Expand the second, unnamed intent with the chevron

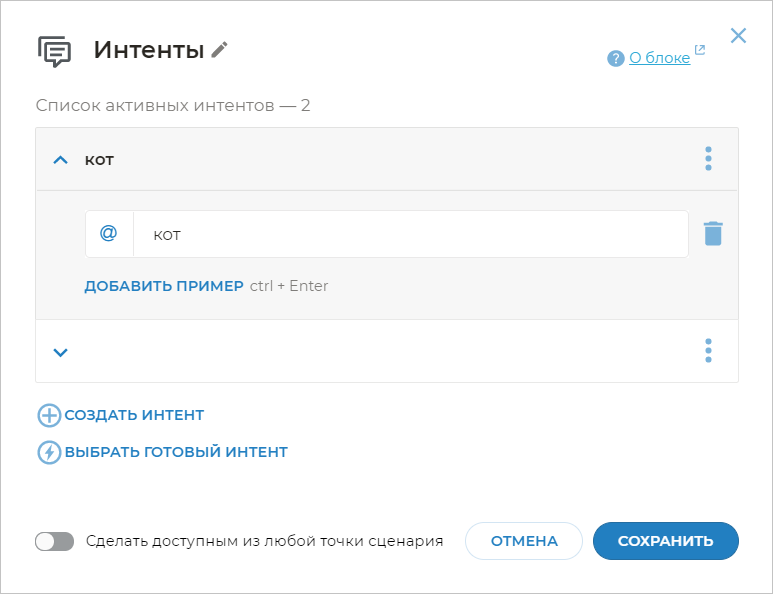click(x=60, y=351)
